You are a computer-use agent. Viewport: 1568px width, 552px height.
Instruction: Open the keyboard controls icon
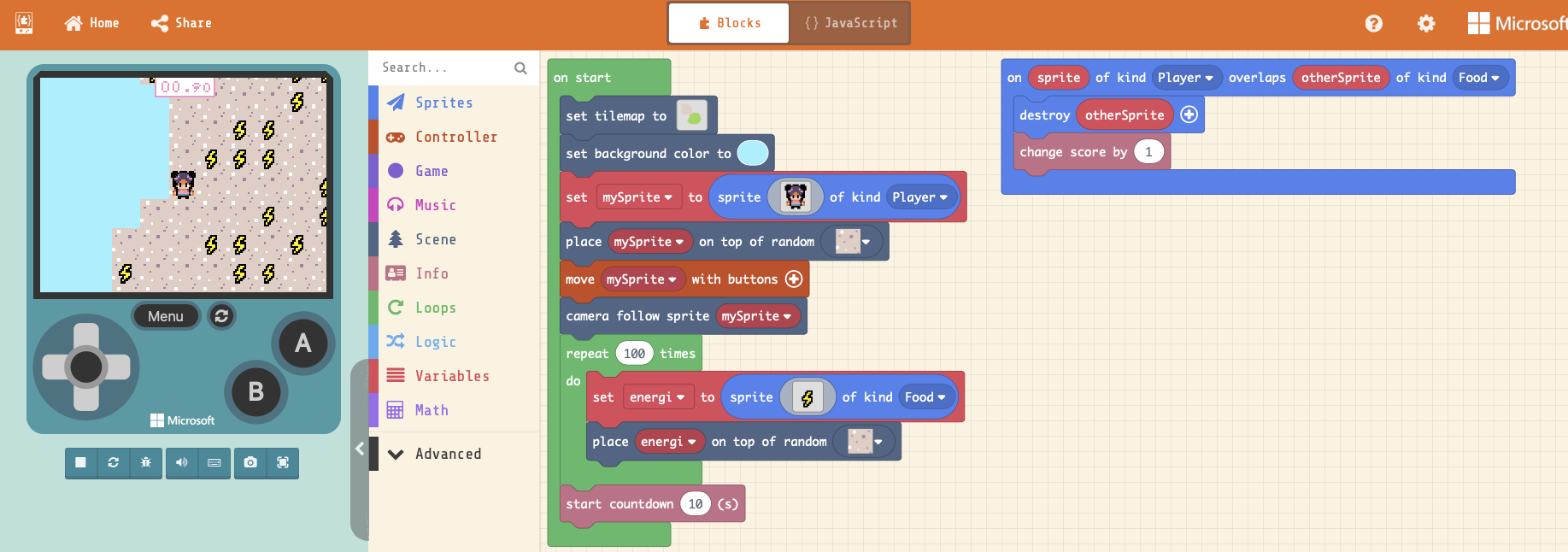click(x=214, y=462)
